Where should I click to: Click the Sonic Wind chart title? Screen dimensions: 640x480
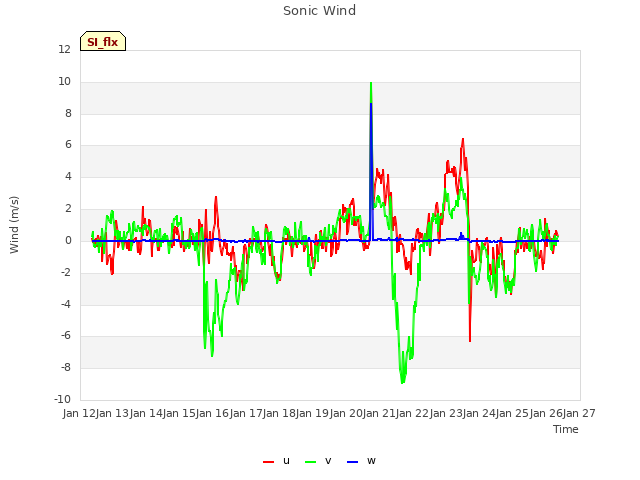tap(320, 11)
